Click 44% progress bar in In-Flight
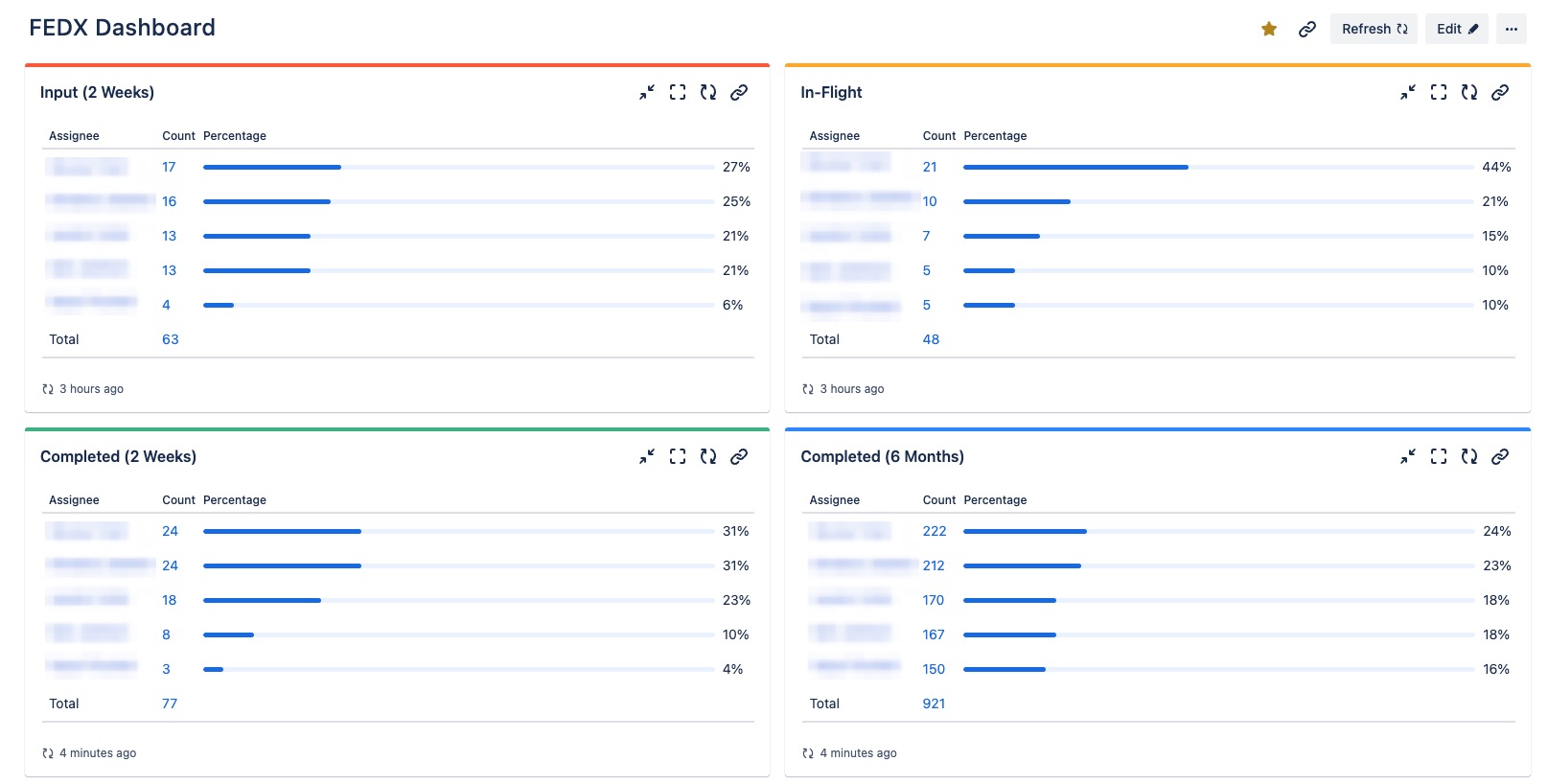1548x784 pixels. (x=1218, y=167)
